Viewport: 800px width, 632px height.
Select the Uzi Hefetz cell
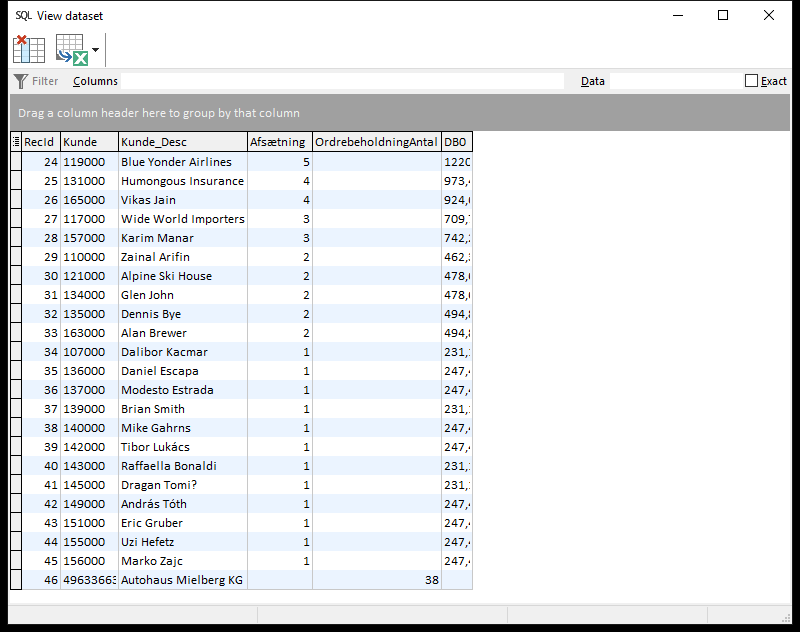[183, 542]
